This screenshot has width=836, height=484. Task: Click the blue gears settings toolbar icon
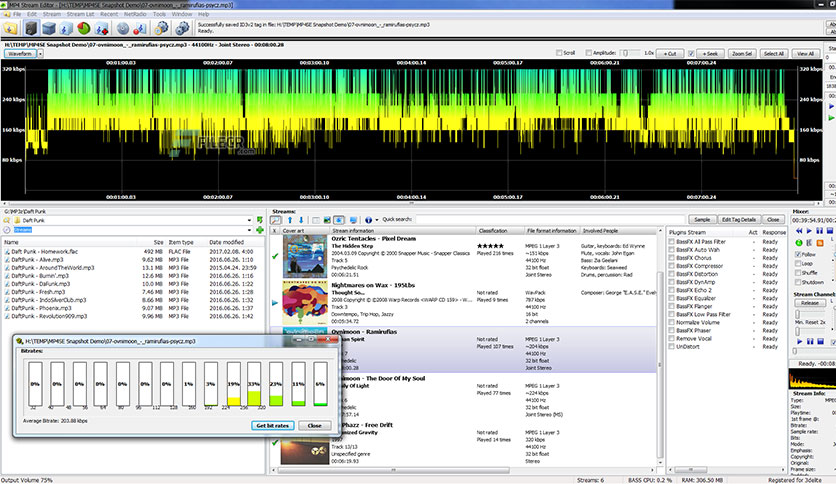(182, 28)
